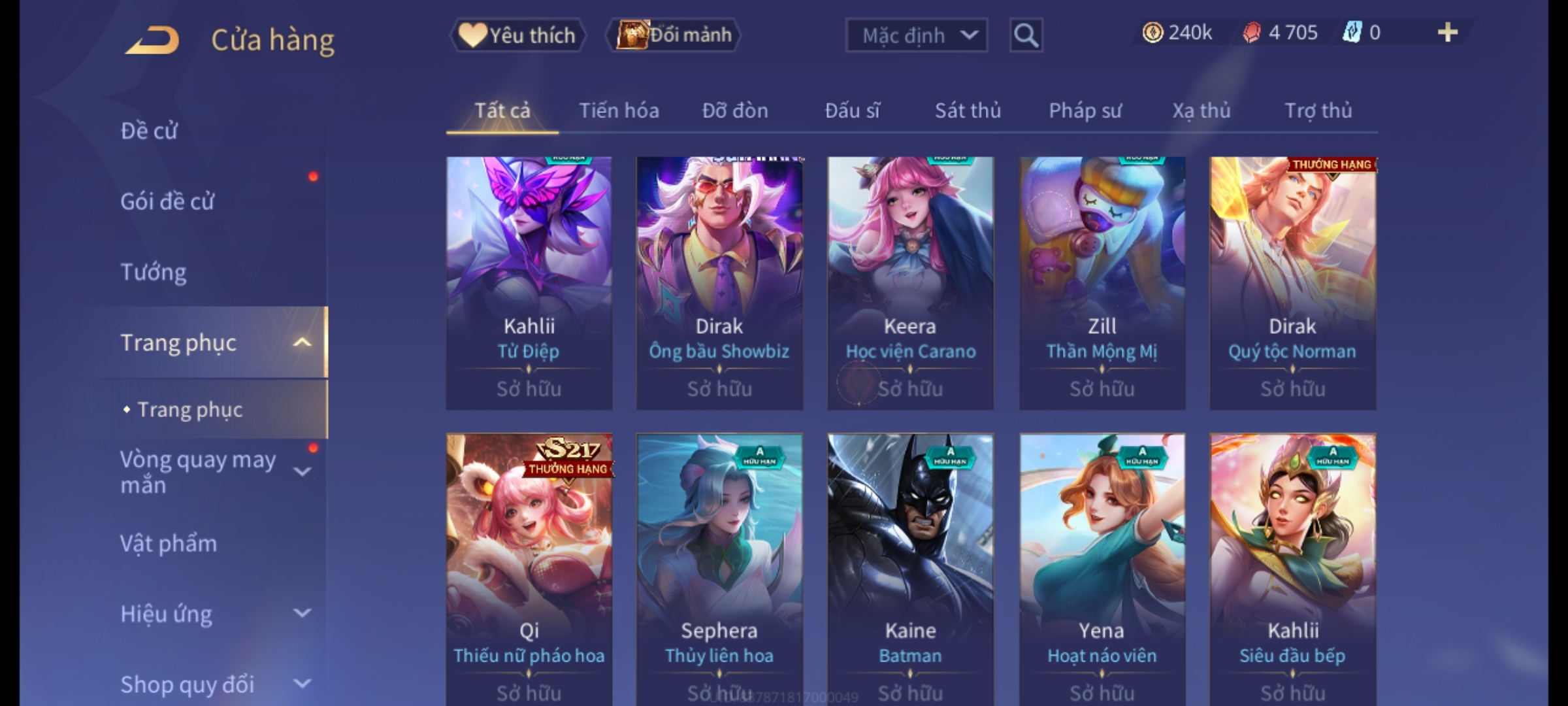Expand Vòng quay may mắn section
The height and width of the screenshot is (706, 1568).
302,471
